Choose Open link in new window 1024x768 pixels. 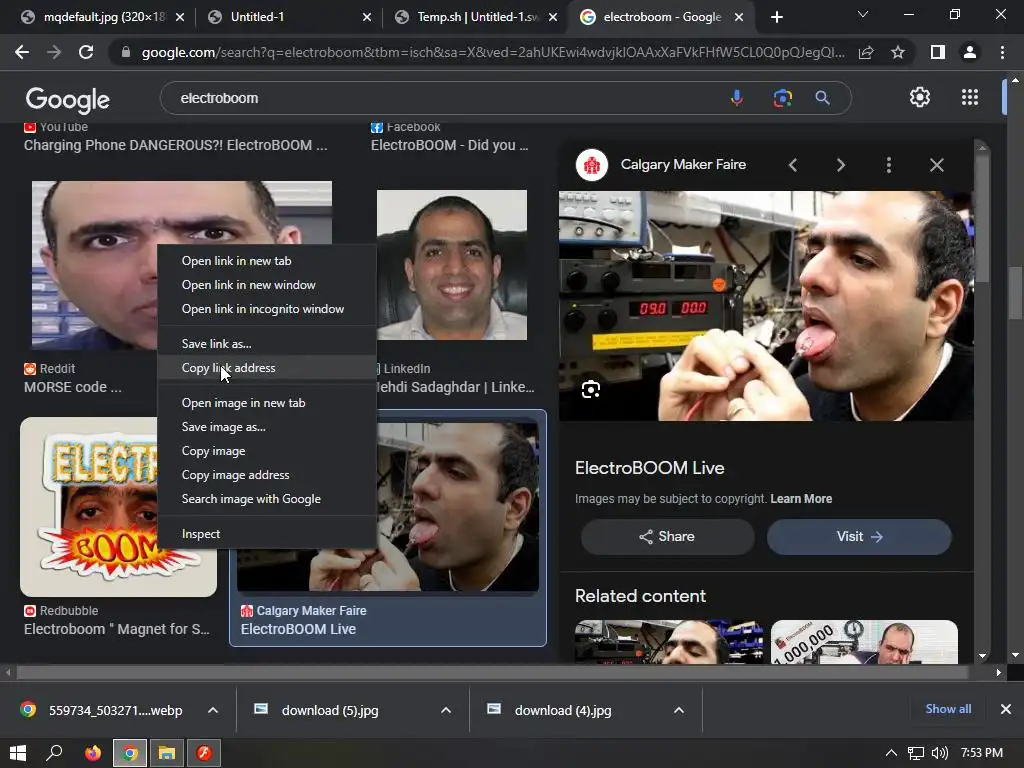(x=266, y=285)
